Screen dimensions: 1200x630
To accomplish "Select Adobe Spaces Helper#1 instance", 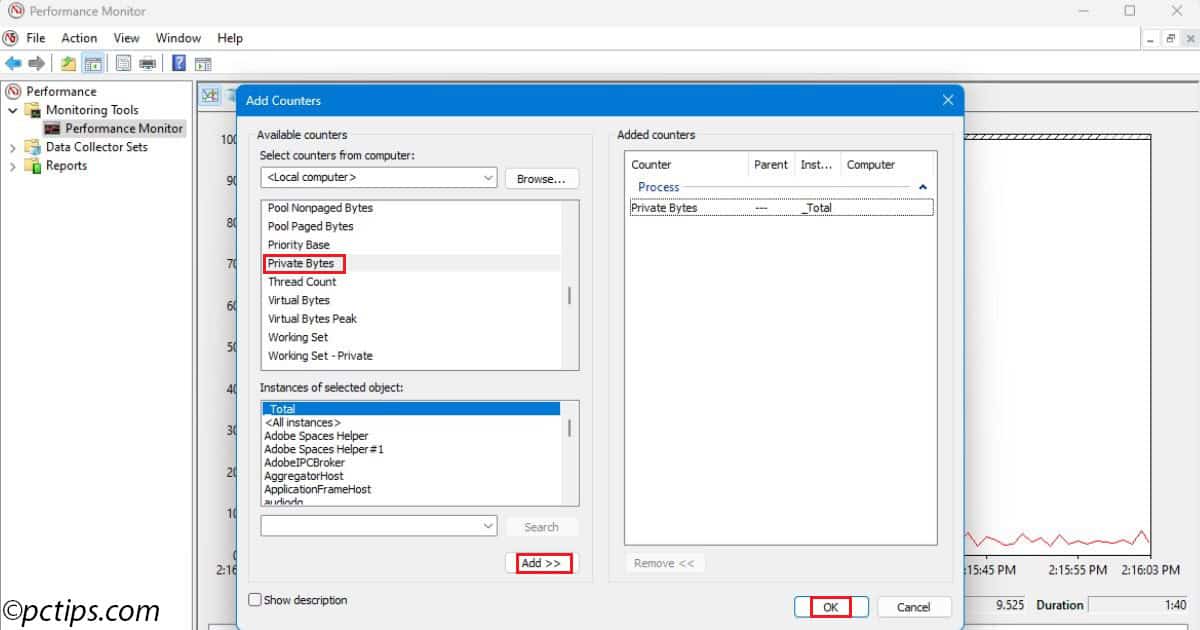I will coord(323,450).
